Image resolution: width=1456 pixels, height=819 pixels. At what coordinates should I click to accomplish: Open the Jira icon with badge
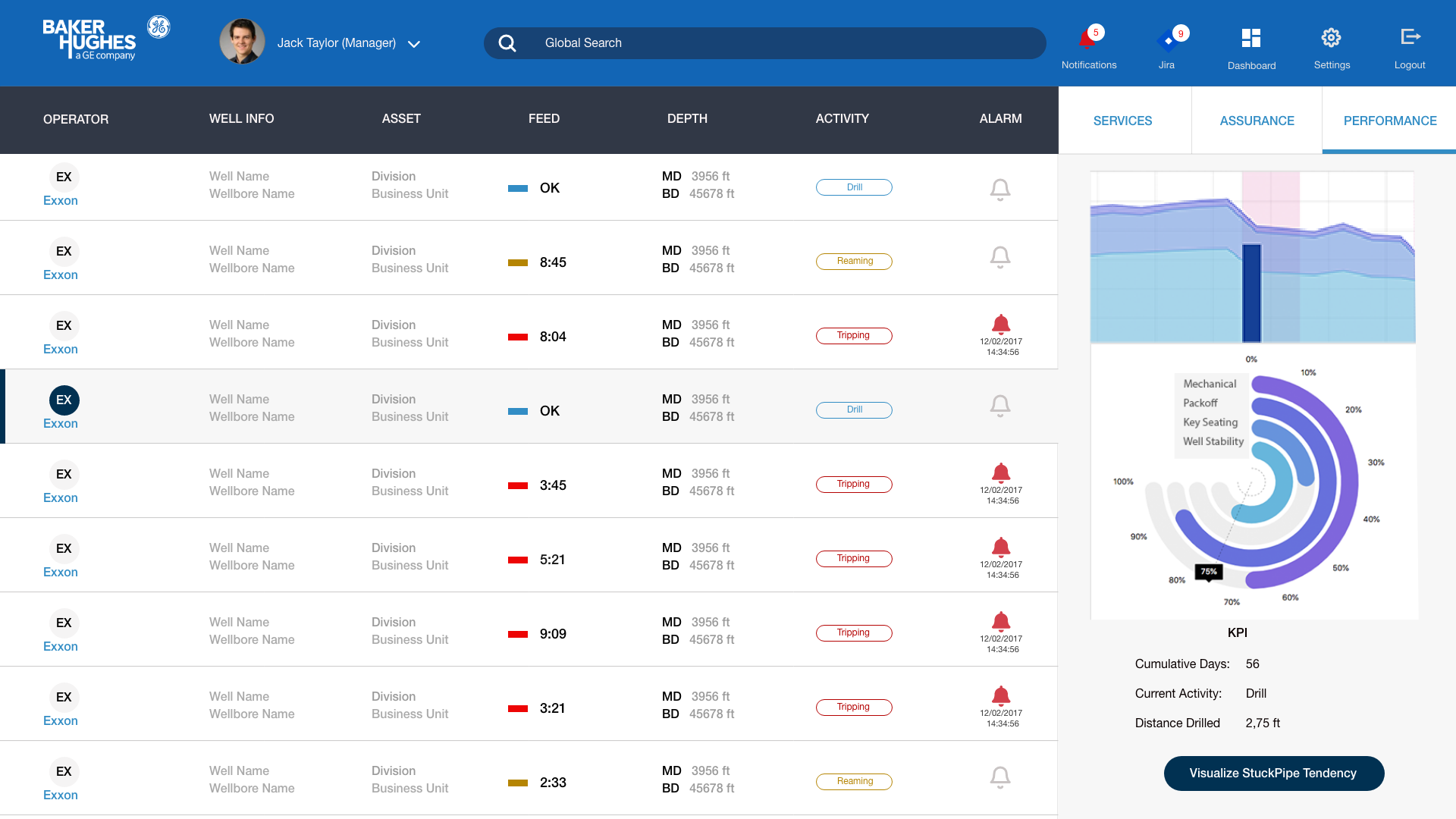pyautogui.click(x=1168, y=41)
